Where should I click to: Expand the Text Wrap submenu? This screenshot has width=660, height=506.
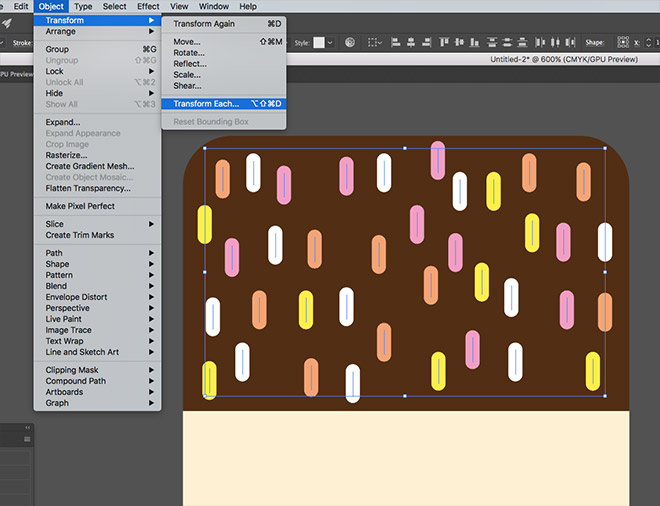[x=97, y=341]
